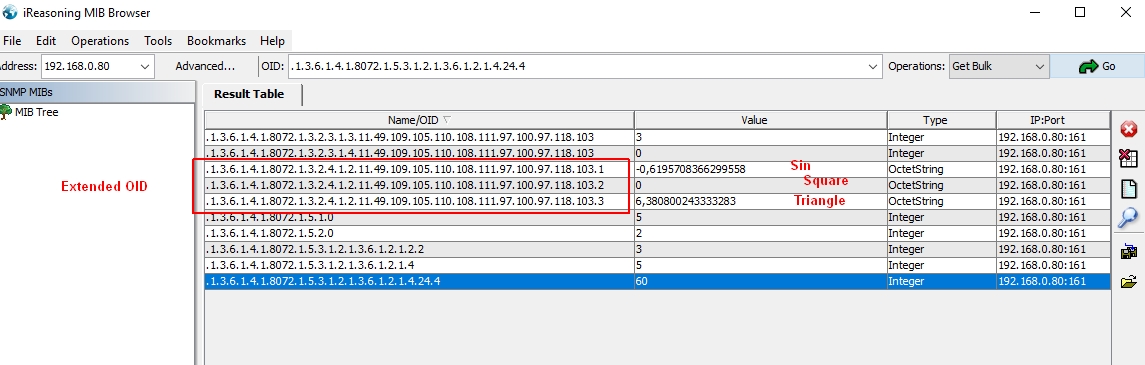Image resolution: width=1145 pixels, height=365 pixels.
Task: Sort by the Value column header
Action: (760, 120)
